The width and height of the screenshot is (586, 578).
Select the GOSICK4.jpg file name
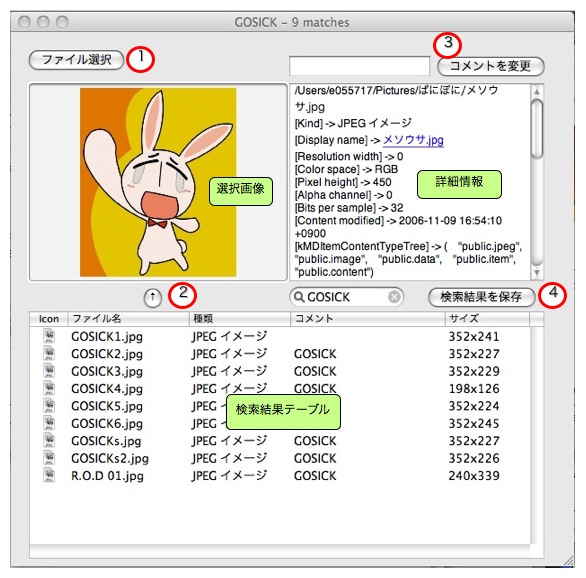pos(107,389)
